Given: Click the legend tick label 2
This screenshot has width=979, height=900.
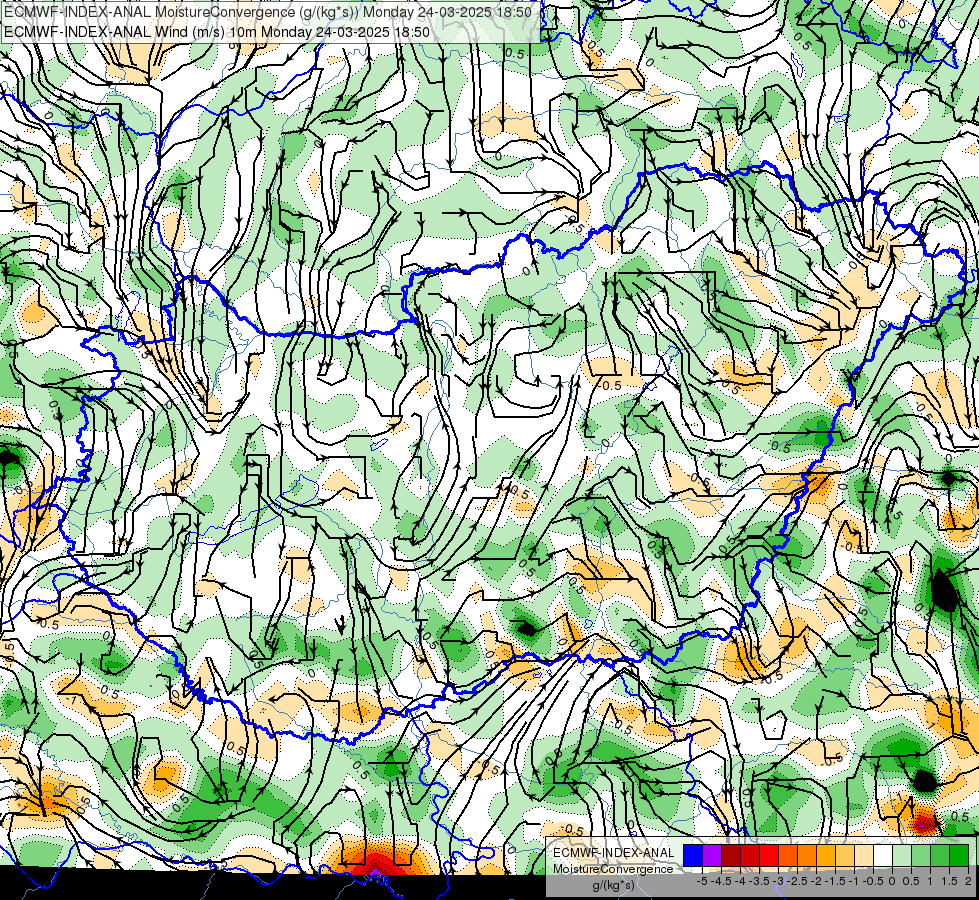Looking at the screenshot, I should point(968,881).
